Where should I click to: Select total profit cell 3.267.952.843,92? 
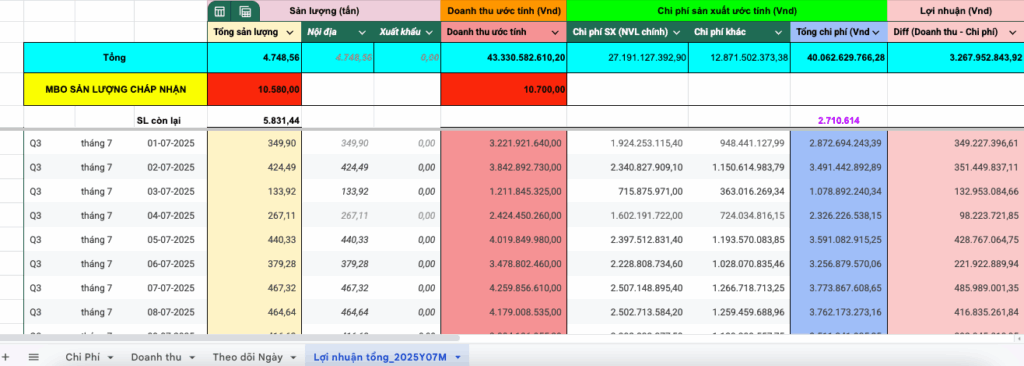tap(955, 58)
